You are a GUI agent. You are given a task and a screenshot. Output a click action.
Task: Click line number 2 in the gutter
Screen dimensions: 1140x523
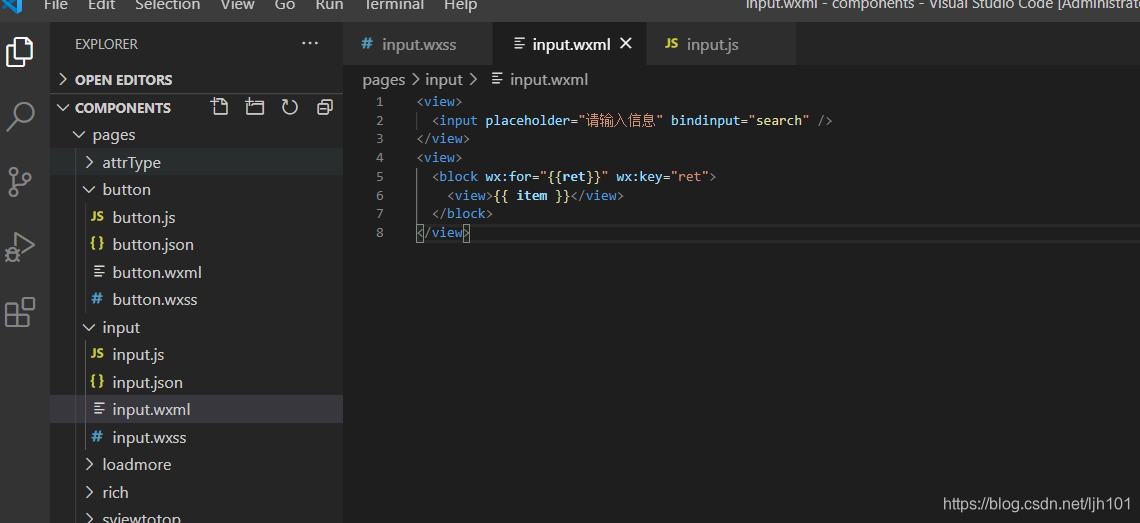click(x=380, y=120)
